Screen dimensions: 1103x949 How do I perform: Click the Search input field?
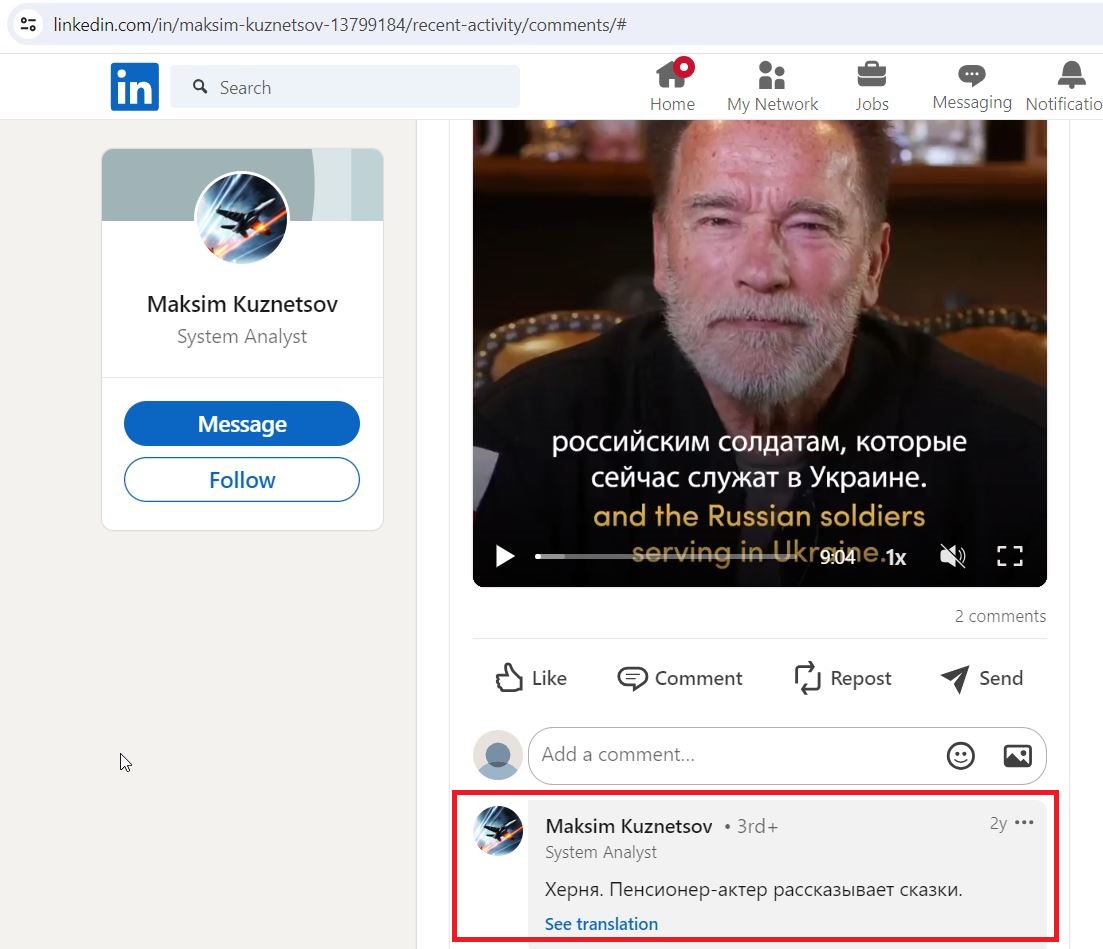tap(345, 87)
